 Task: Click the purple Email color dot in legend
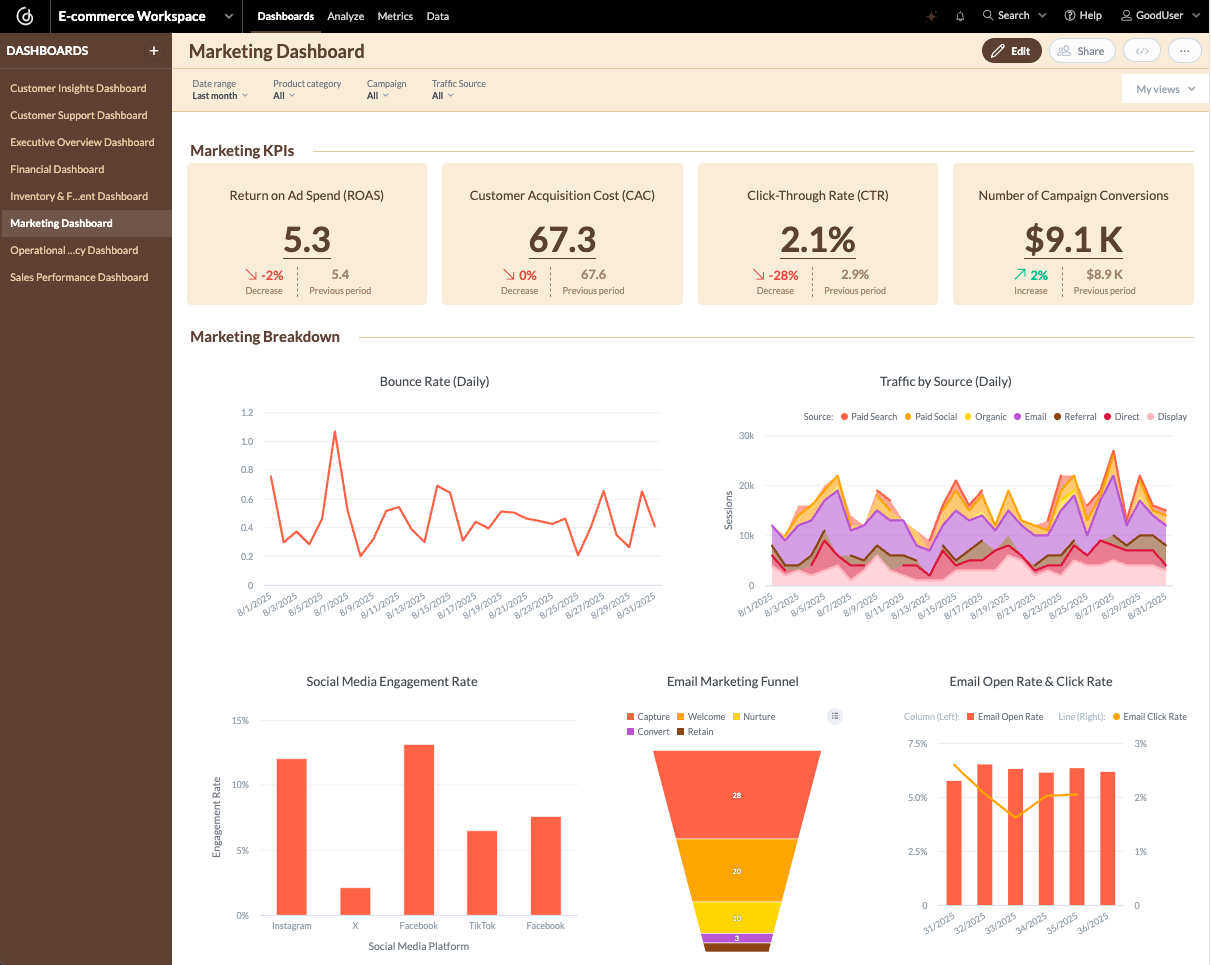click(x=1016, y=416)
